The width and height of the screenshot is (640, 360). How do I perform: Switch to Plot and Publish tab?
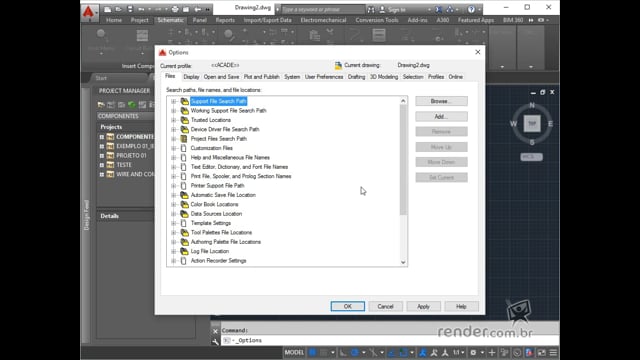click(261, 77)
